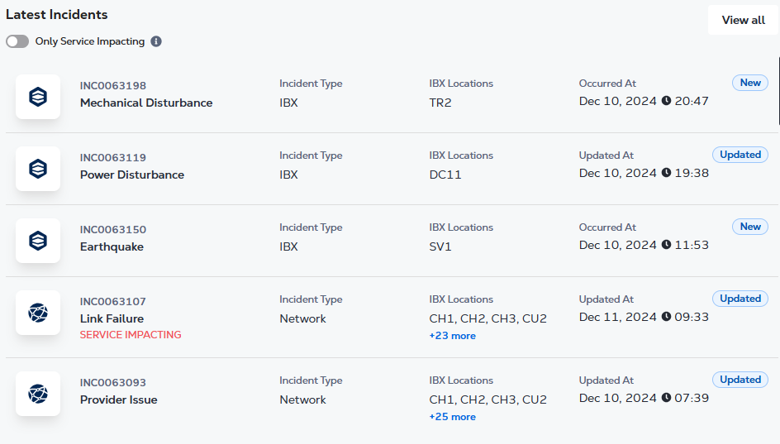Open the View all incidents button

click(743, 20)
